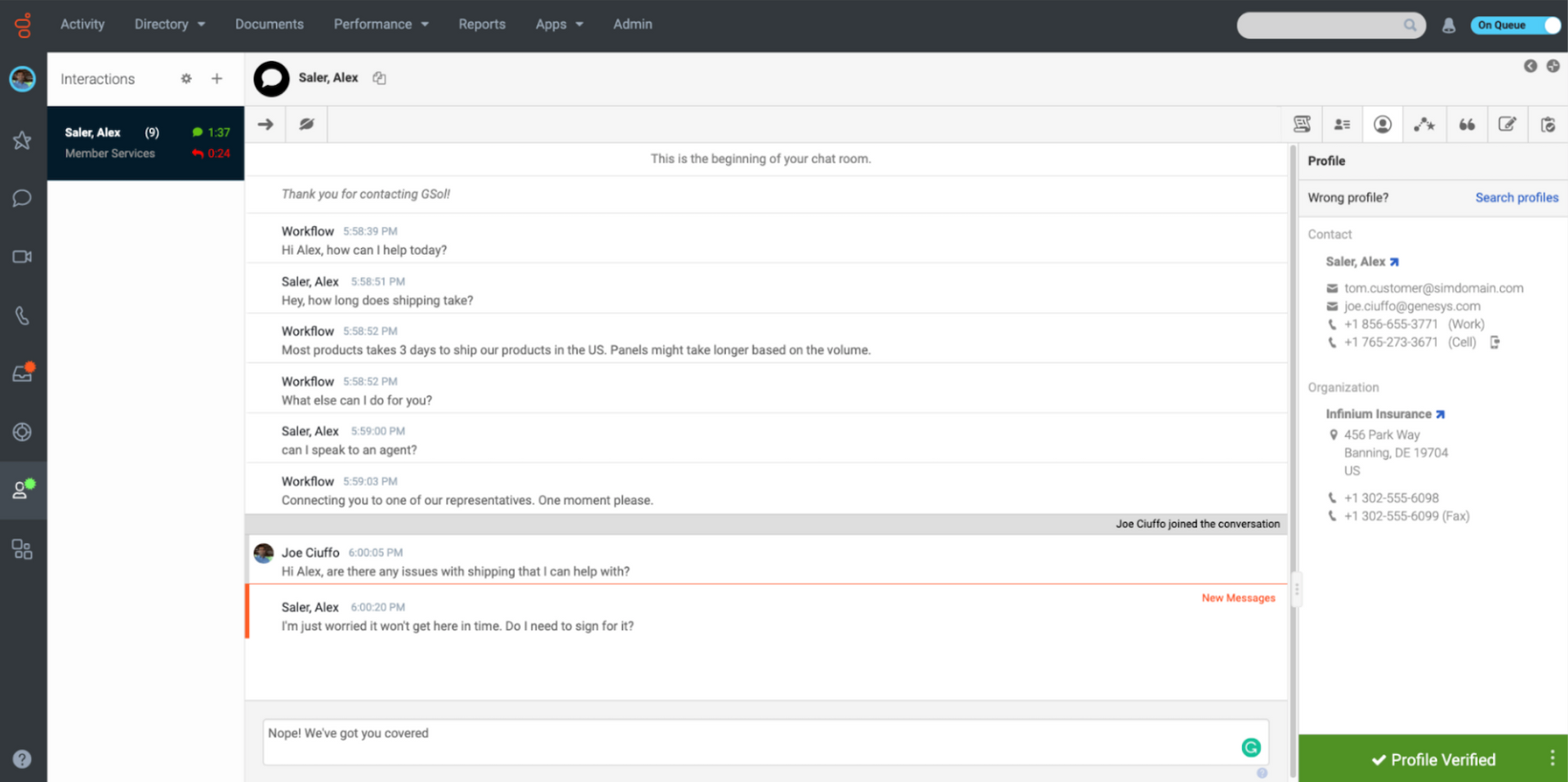Screen dimensions: 1568x782
Task: Open the phone calls sidebar icon
Action: (22, 315)
